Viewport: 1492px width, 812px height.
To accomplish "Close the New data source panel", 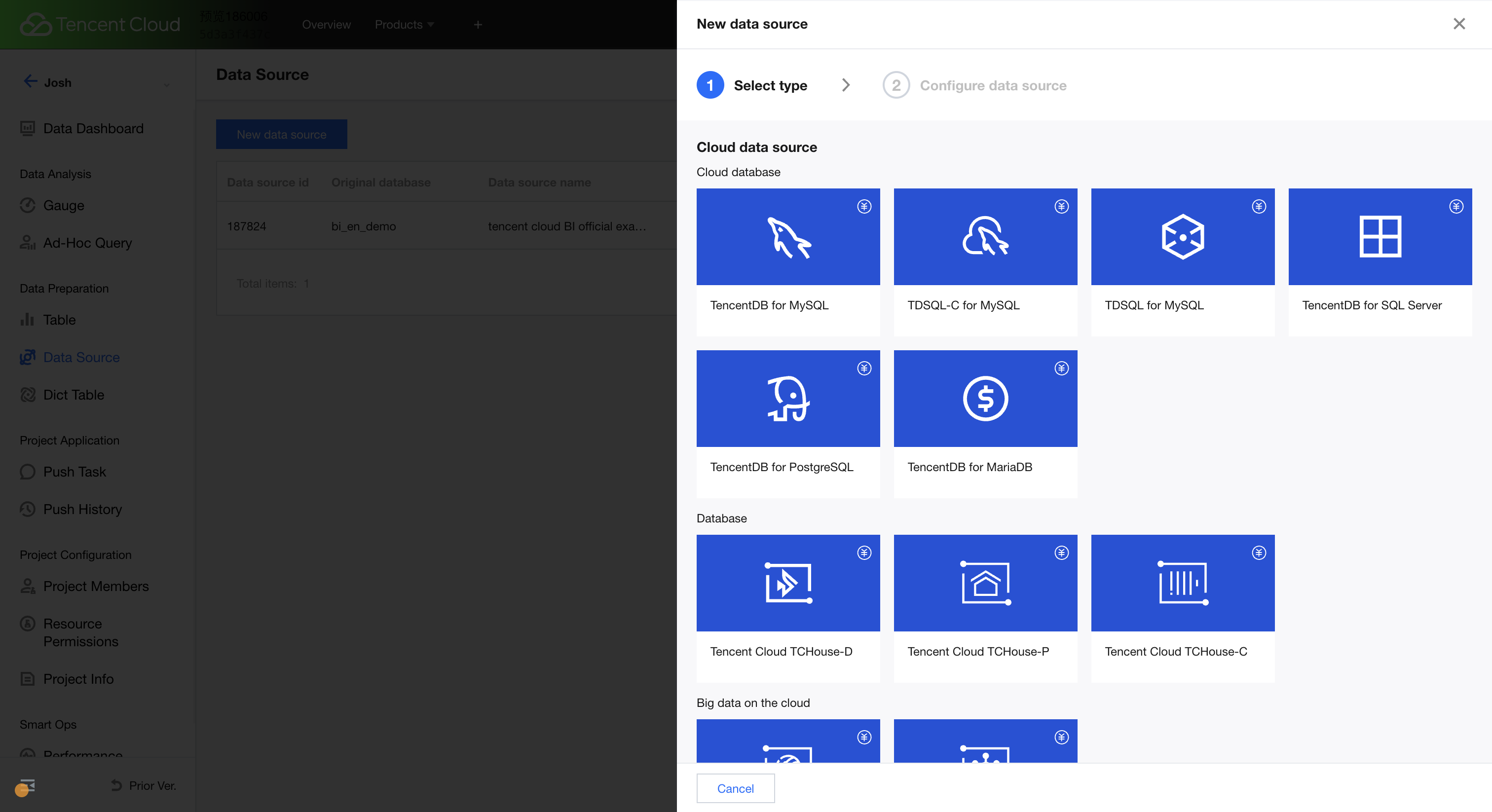I will tap(1458, 24).
